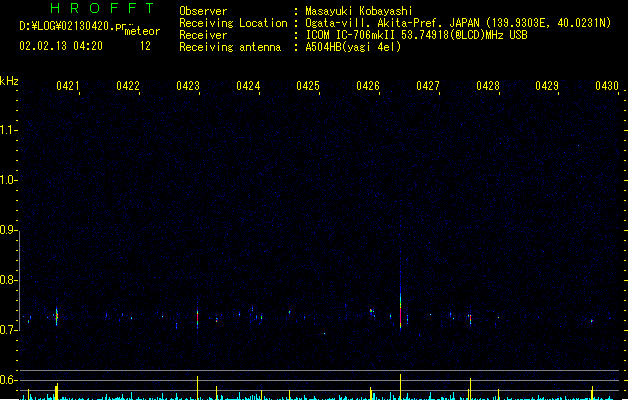Click the 'meteor' label
The height and width of the screenshot is (400, 629).
coord(142,31)
